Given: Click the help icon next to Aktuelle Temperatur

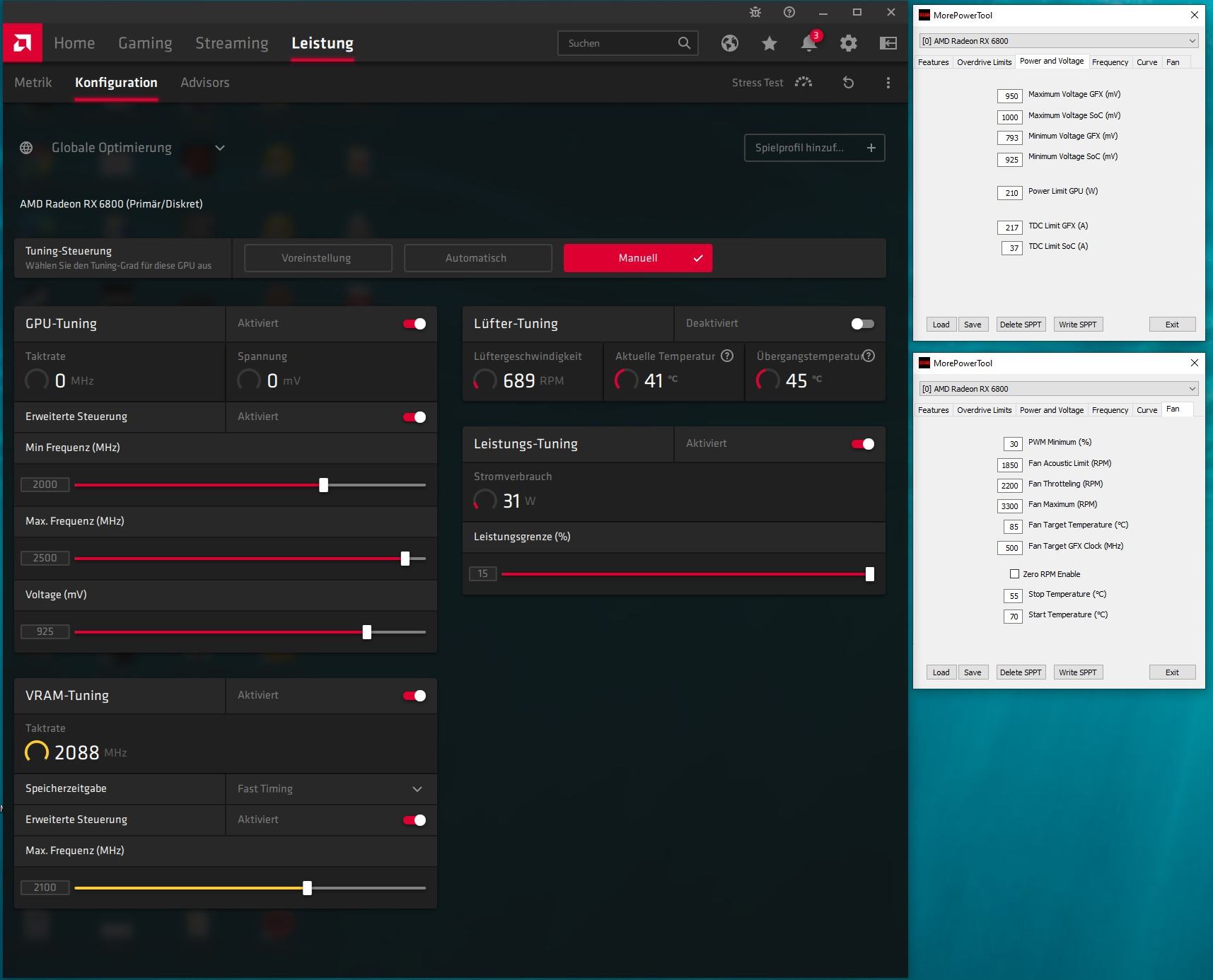Looking at the screenshot, I should coord(727,356).
